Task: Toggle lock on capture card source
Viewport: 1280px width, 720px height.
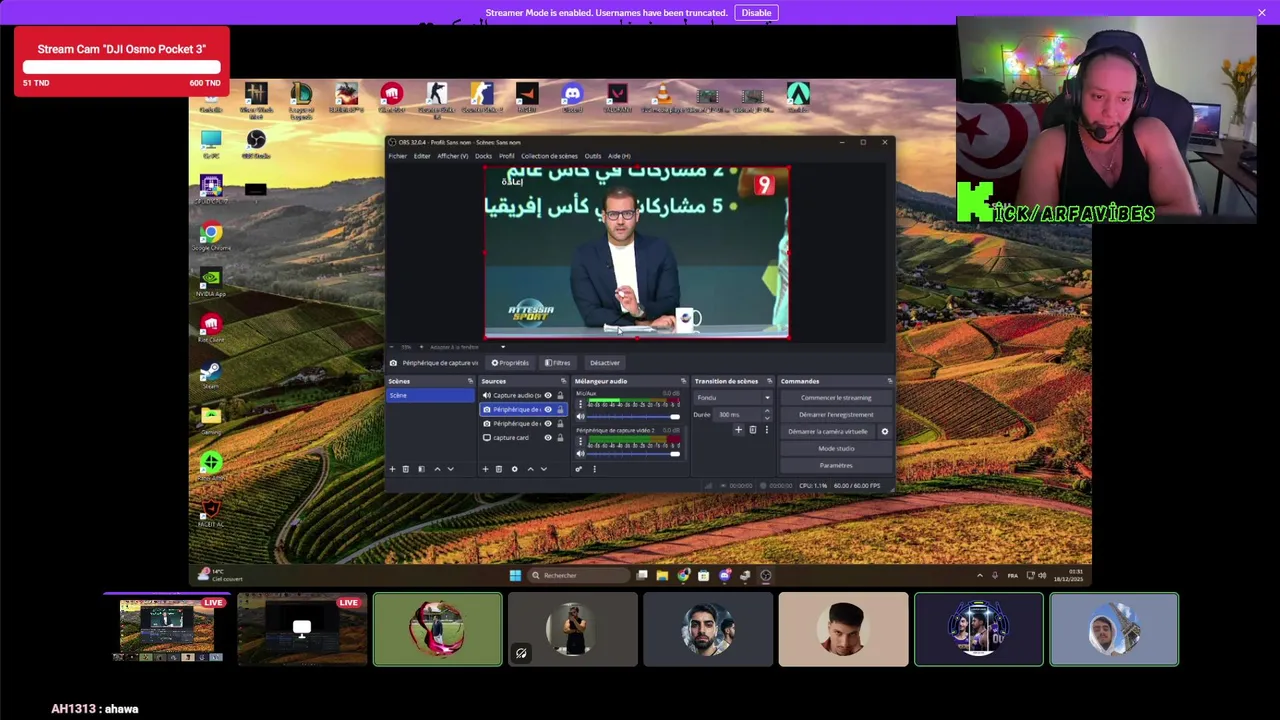Action: 560,437
